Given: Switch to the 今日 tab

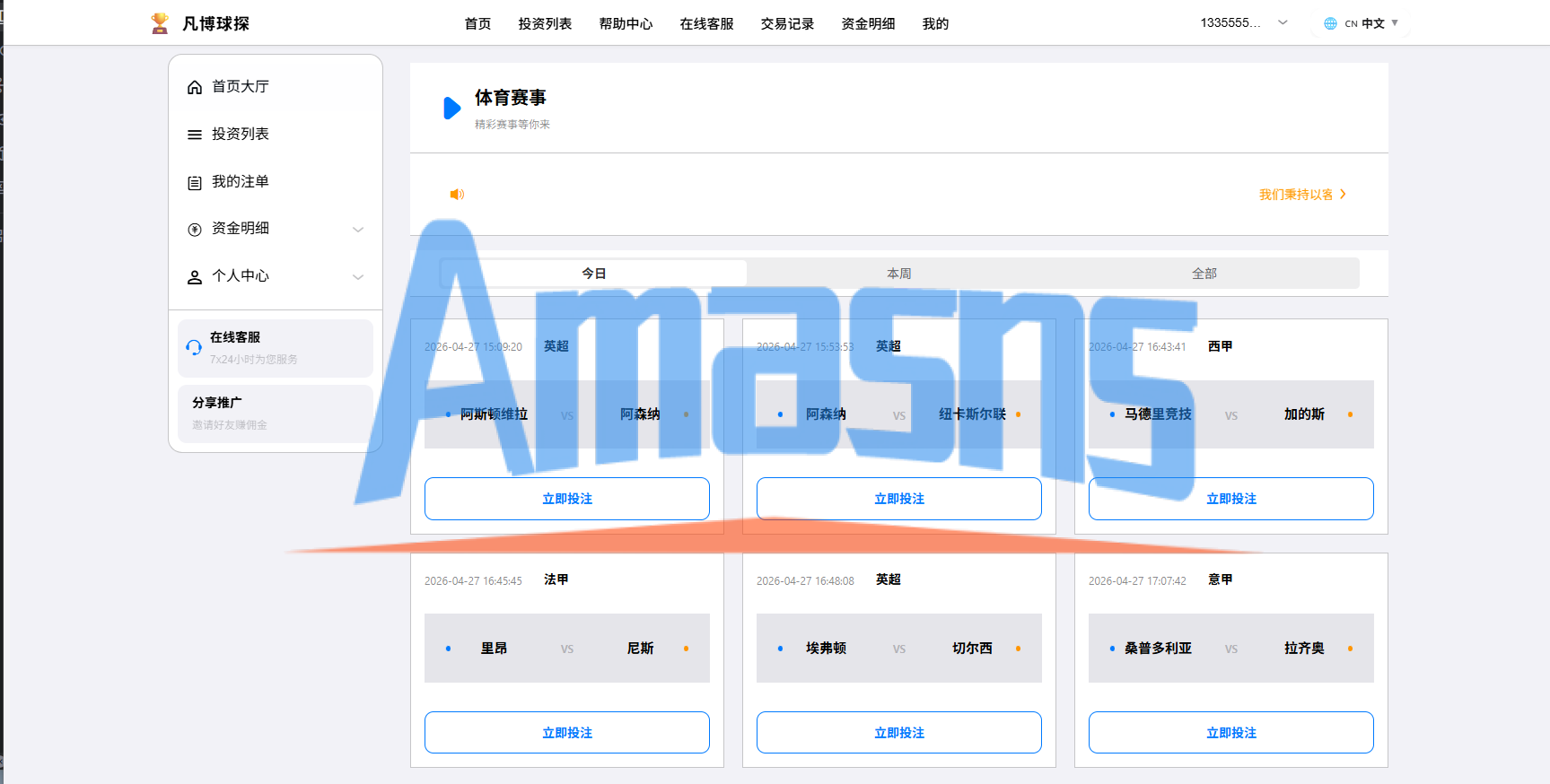Looking at the screenshot, I should pos(593,274).
